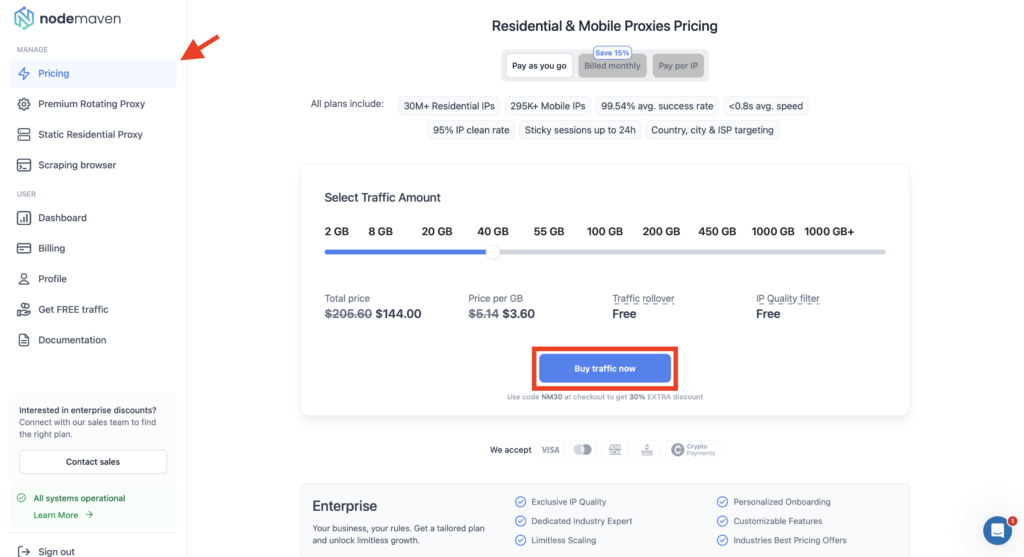Image resolution: width=1024 pixels, height=557 pixels.
Task: Click the Customizable Features check icon
Action: pyautogui.click(x=722, y=521)
